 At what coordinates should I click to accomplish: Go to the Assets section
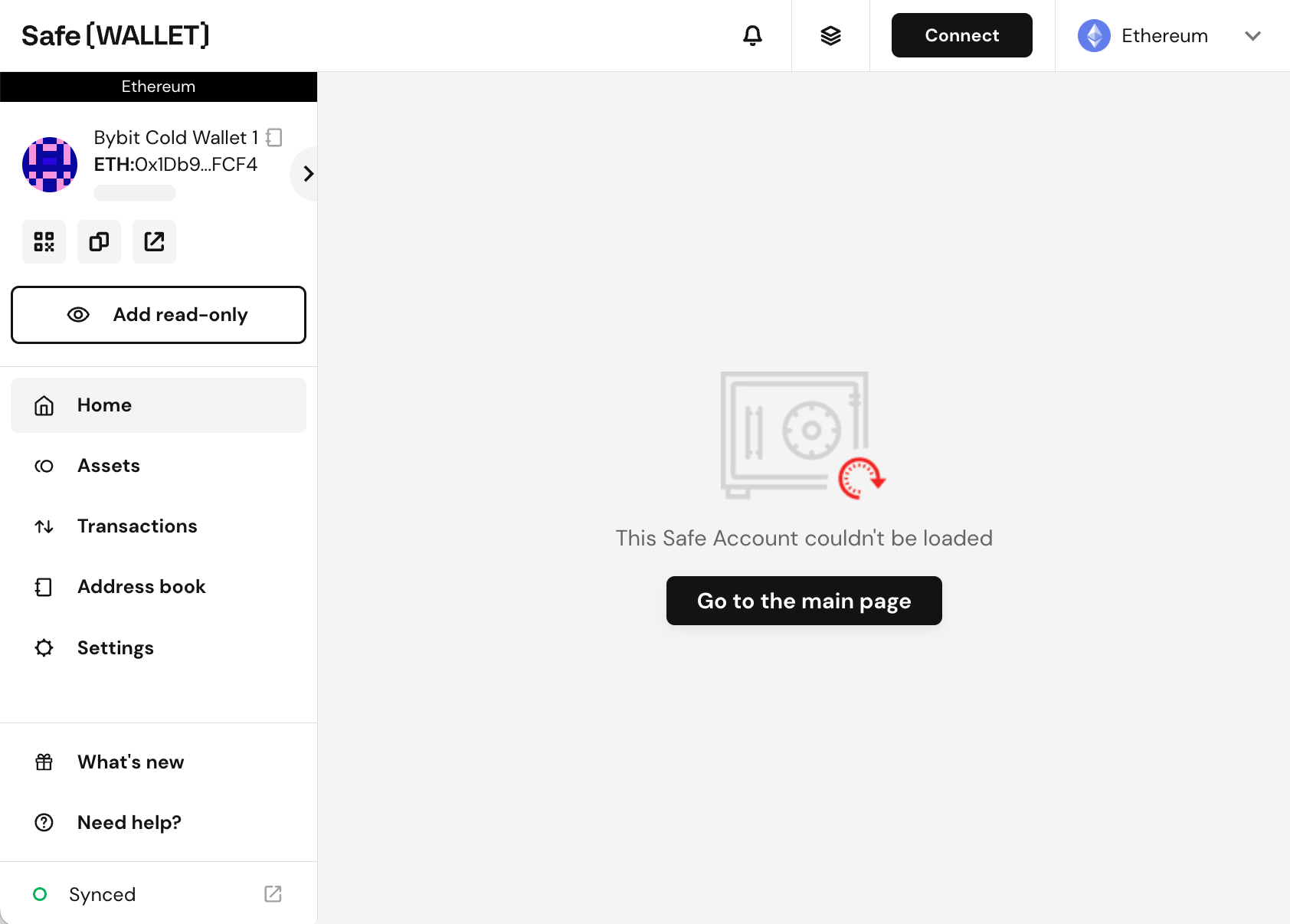pos(159,466)
